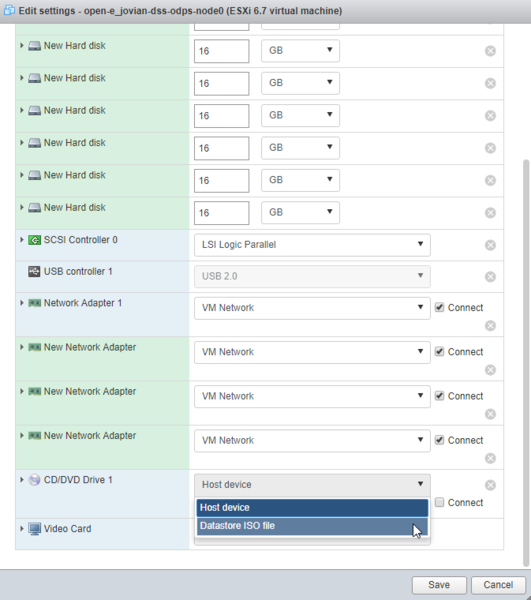Viewport: 531px width, 600px height.
Task: Remove Network Adapter 1 with its X icon
Action: point(490,326)
